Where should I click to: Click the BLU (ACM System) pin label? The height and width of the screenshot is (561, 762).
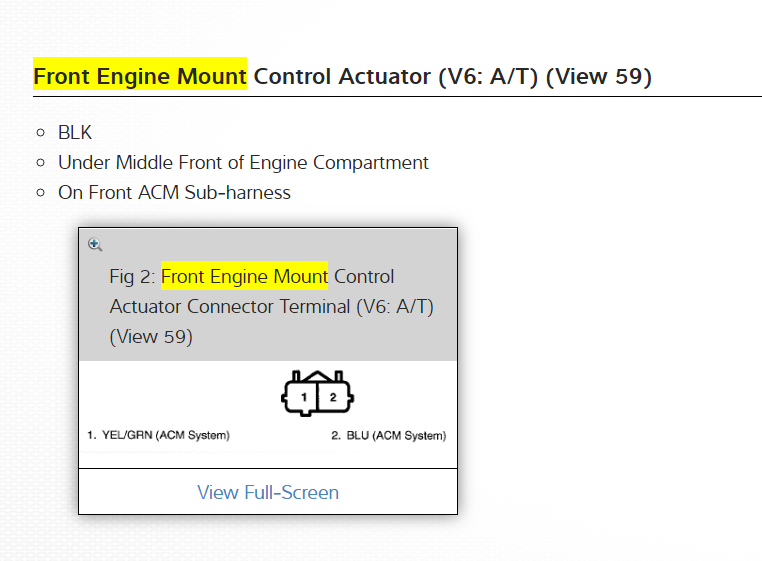coord(388,435)
